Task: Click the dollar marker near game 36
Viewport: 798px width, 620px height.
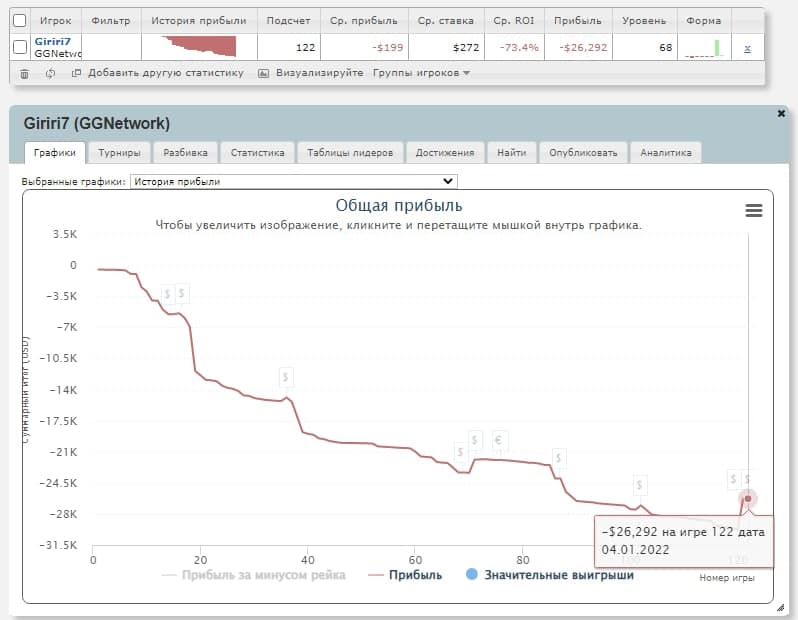Action: tap(286, 377)
